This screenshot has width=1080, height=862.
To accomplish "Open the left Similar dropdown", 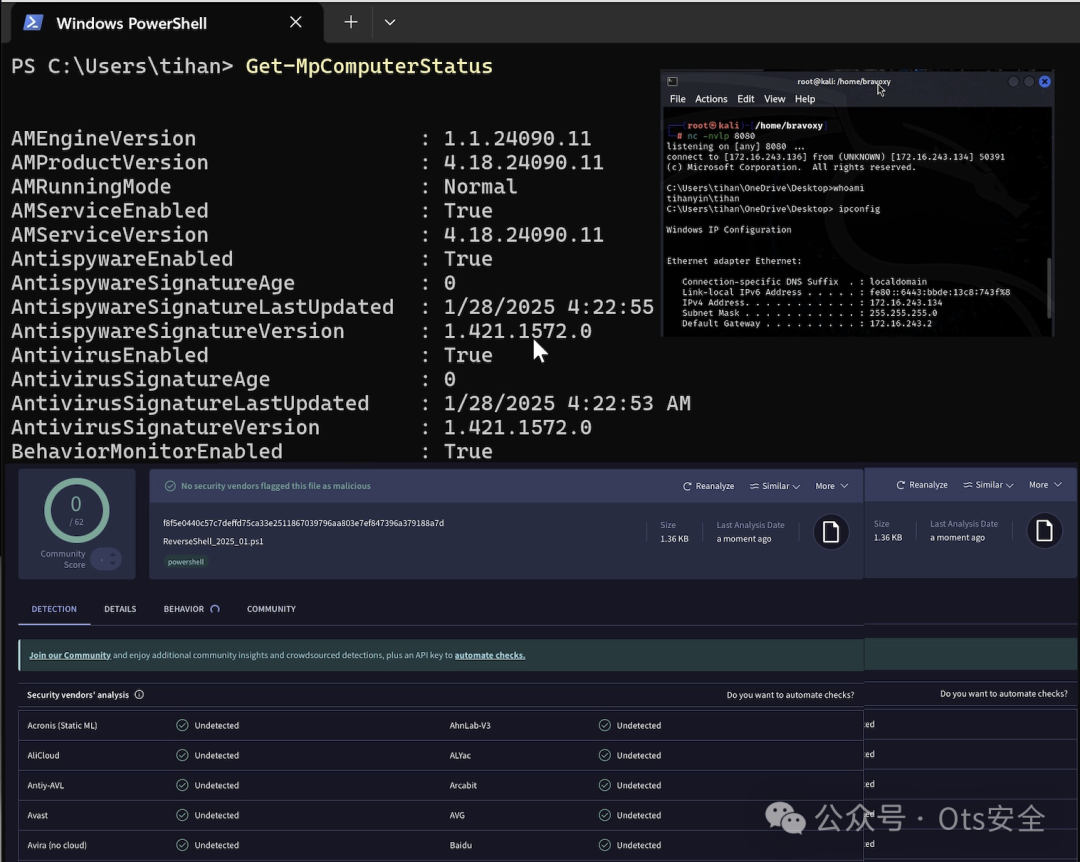I will click(x=775, y=486).
